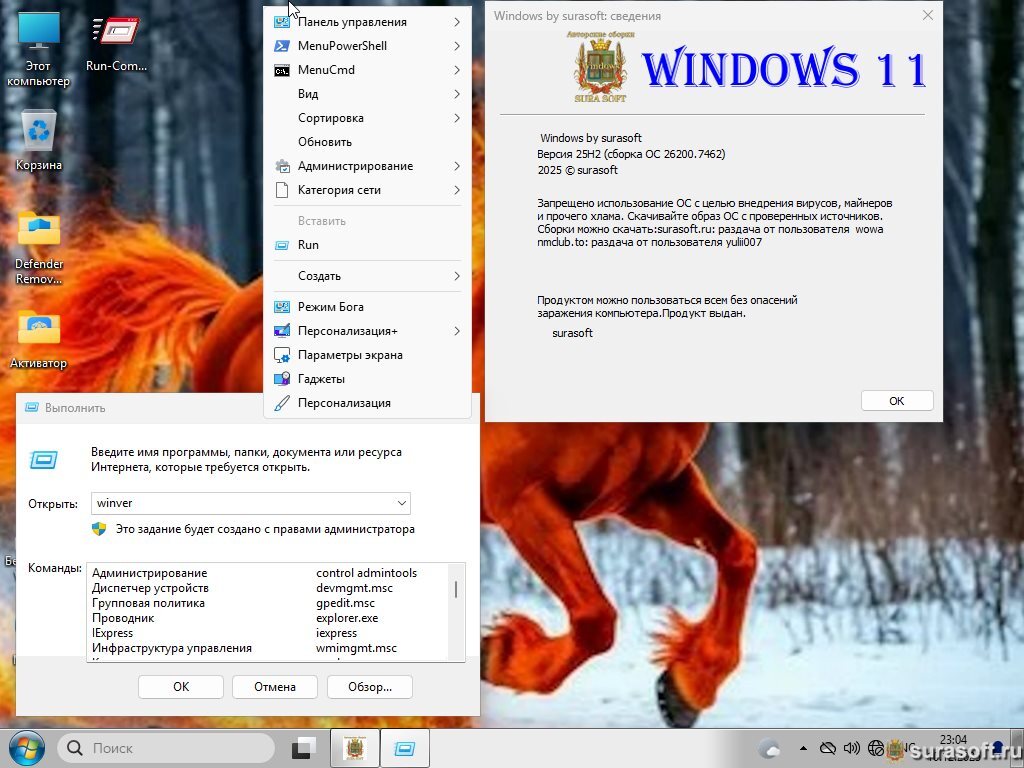The image size is (1024, 768).
Task: Select the Активатор folder icon
Action: tap(39, 340)
